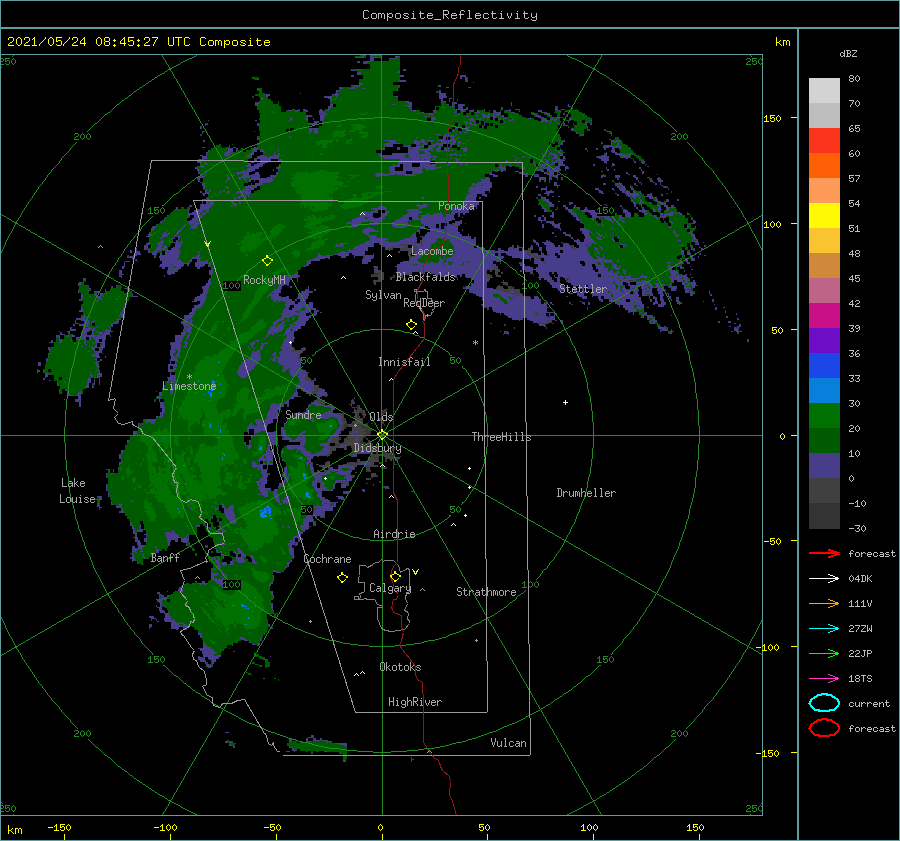Screen dimensions: 900x841
Task: Click the Lake Louise map label
Action: 77,491
